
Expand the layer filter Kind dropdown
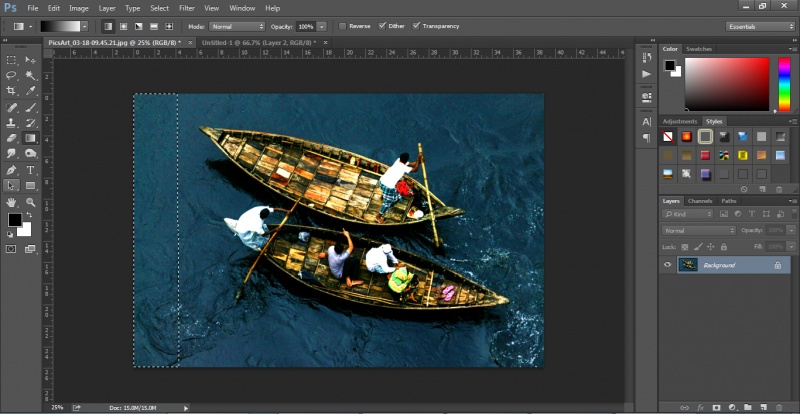689,214
